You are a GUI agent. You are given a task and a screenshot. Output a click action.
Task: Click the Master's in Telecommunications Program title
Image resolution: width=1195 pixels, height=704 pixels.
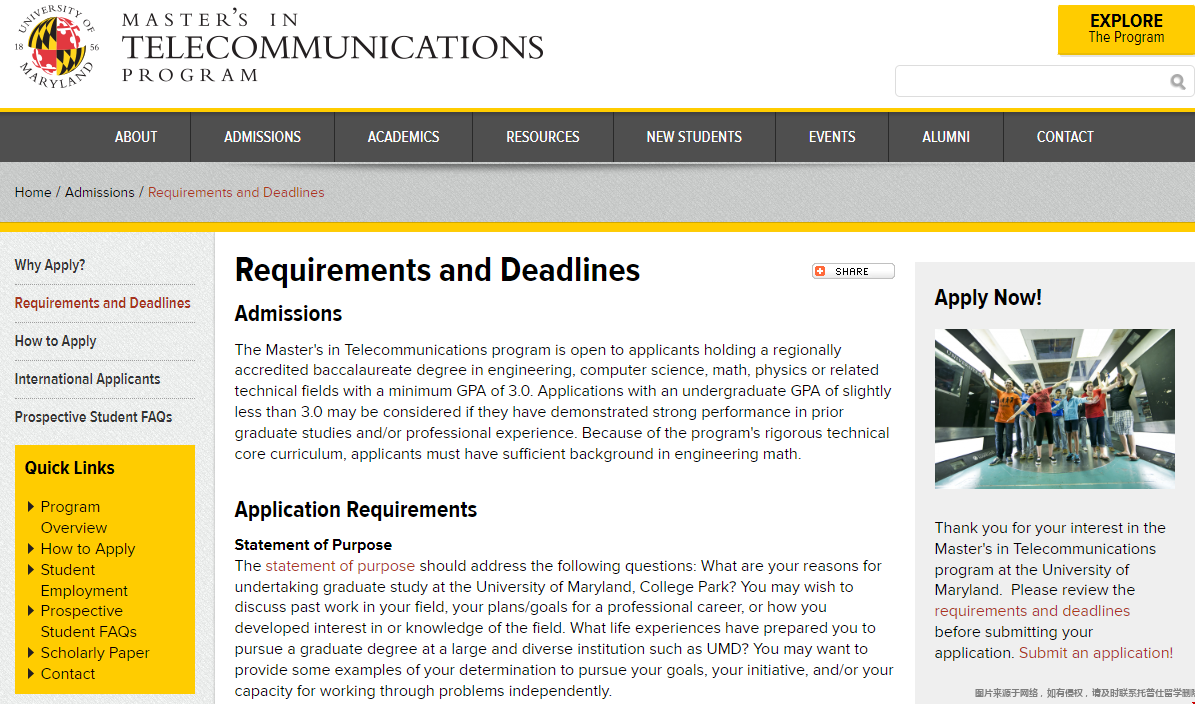[x=332, y=46]
